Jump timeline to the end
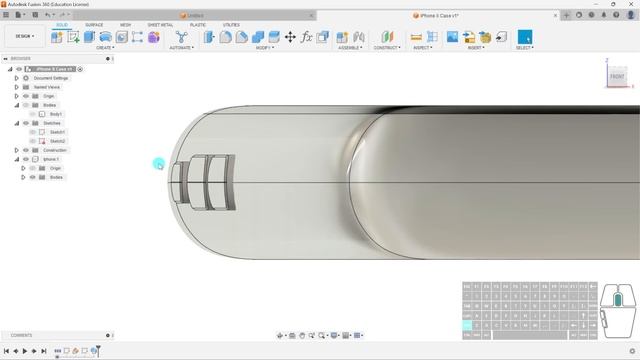This screenshot has width=640, height=360. pos(44,351)
